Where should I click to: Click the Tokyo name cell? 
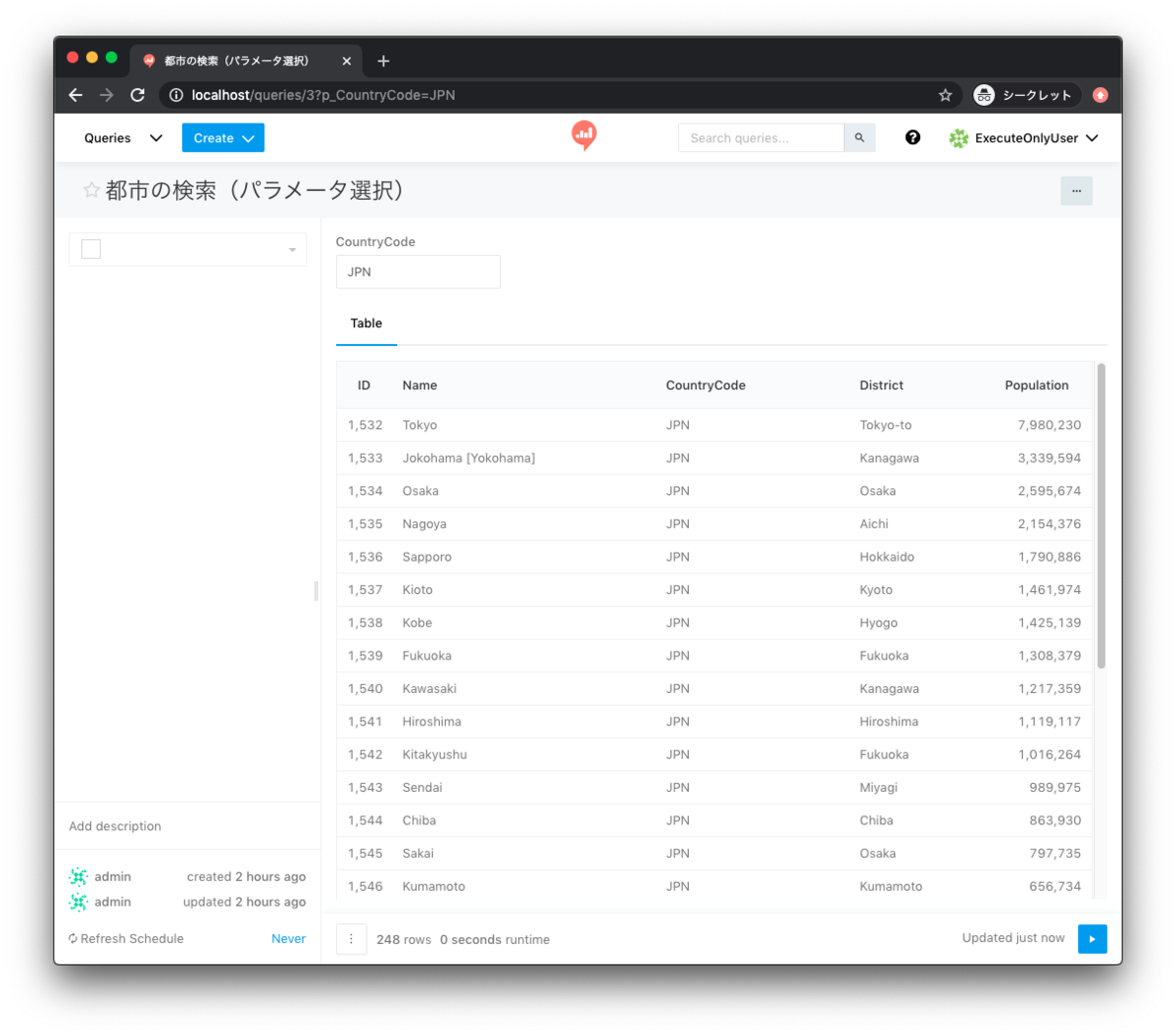(419, 425)
